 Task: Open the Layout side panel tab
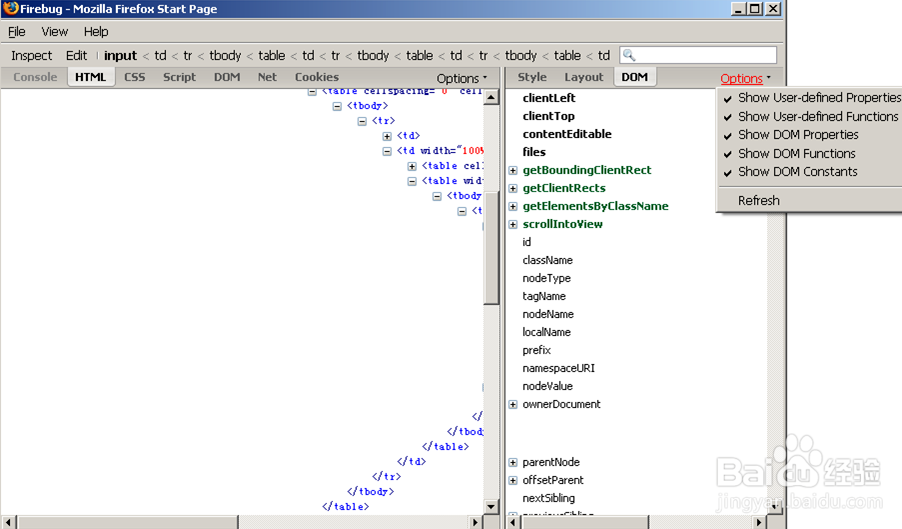coord(584,77)
